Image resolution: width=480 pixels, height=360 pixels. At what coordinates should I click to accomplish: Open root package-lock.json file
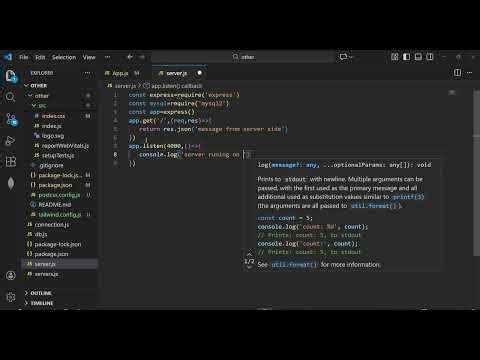click(58, 244)
